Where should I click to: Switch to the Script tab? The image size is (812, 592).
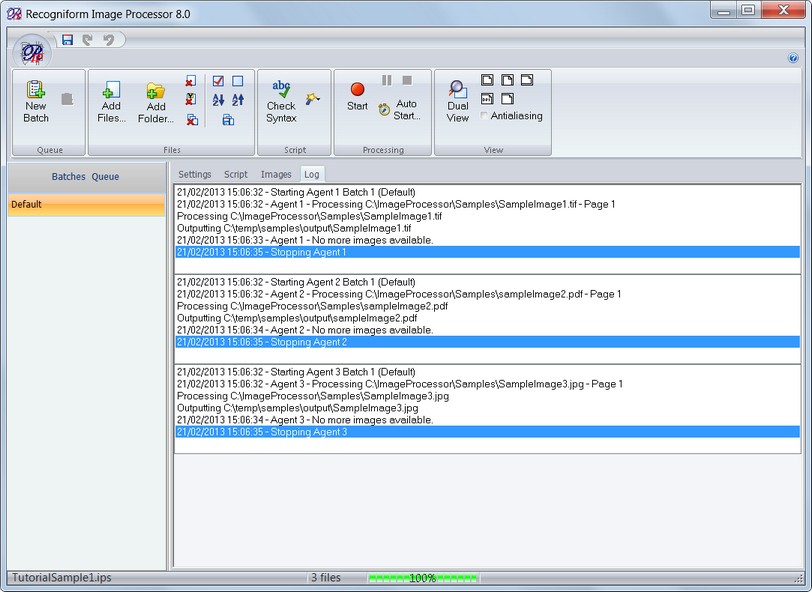pos(236,175)
